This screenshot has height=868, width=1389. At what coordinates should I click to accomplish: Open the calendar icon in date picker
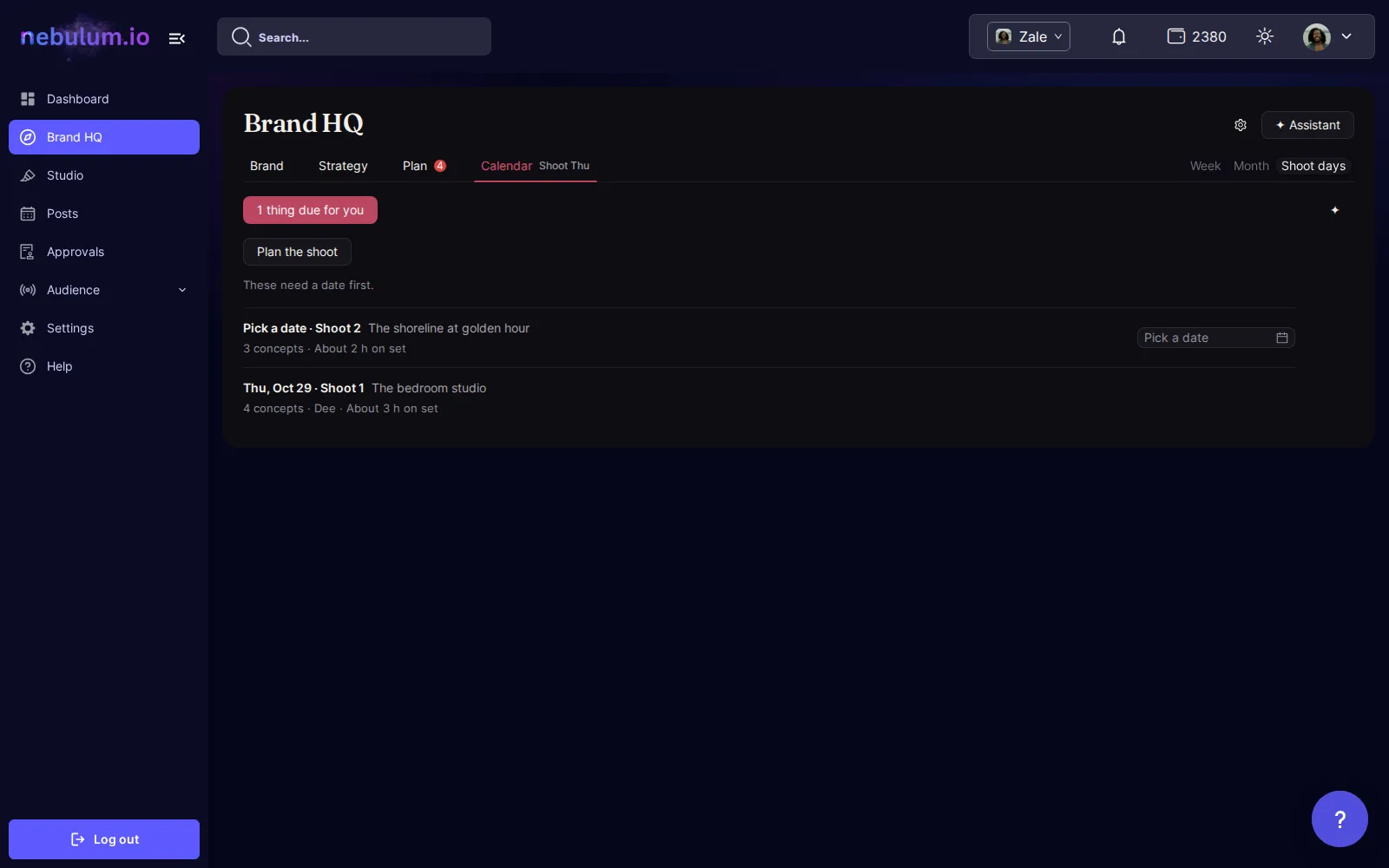(1282, 338)
